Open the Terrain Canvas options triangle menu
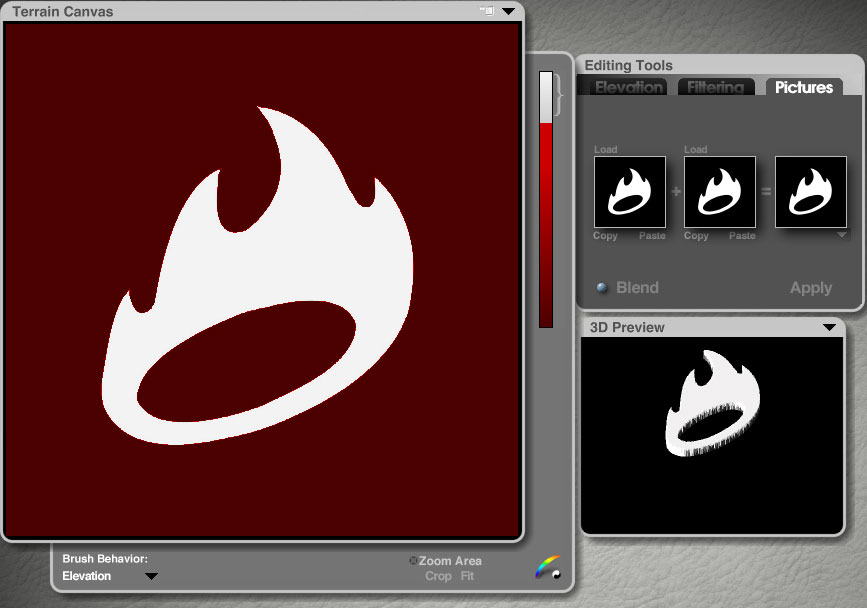 coord(508,11)
